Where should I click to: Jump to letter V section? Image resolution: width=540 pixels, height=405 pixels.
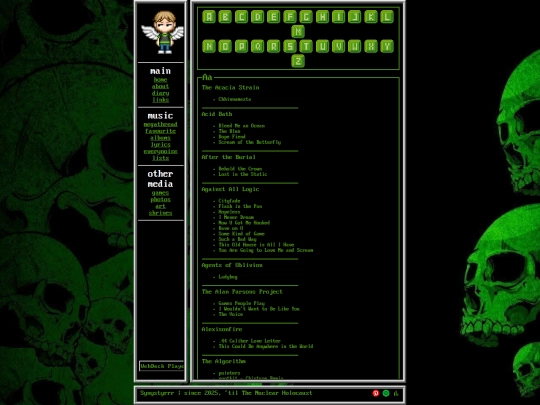click(x=339, y=46)
